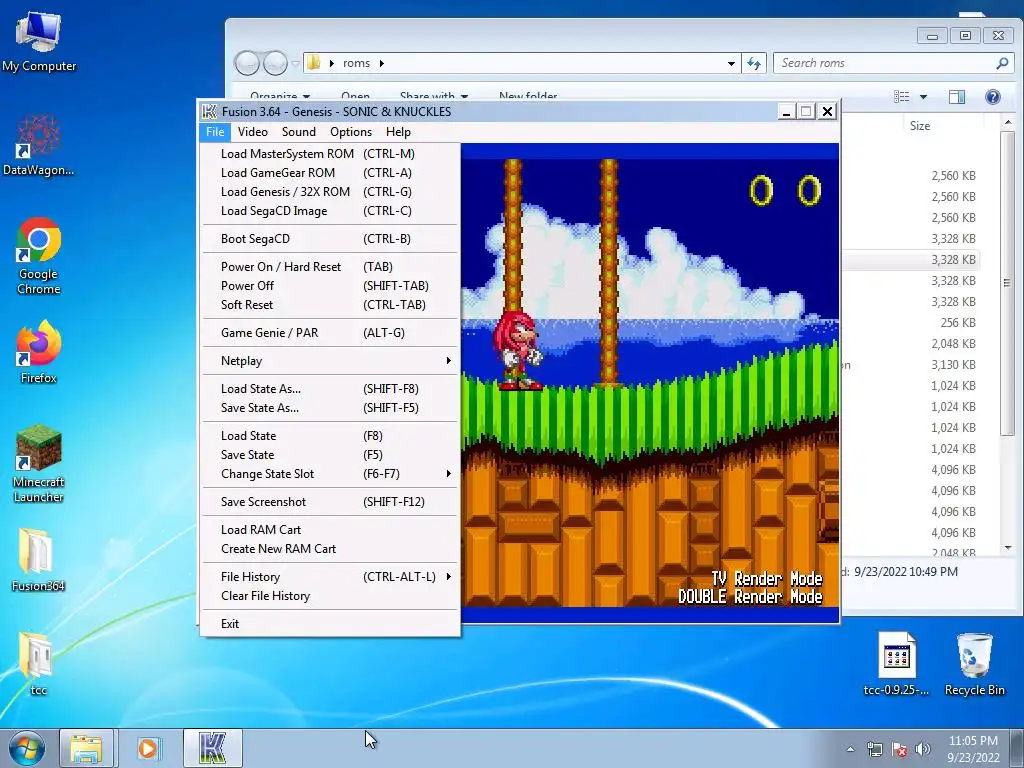
Task: Open the Video menu
Action: pyautogui.click(x=253, y=132)
